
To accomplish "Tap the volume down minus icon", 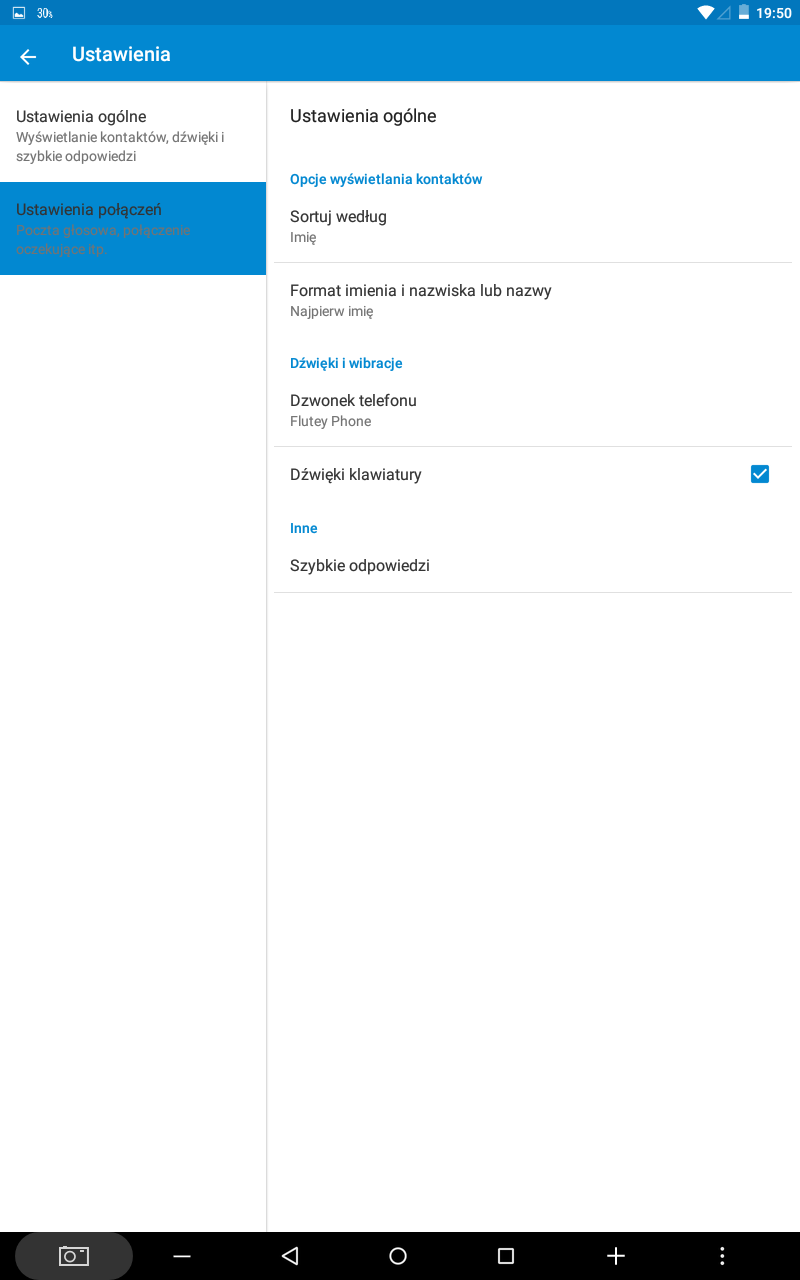I will pos(182,1256).
